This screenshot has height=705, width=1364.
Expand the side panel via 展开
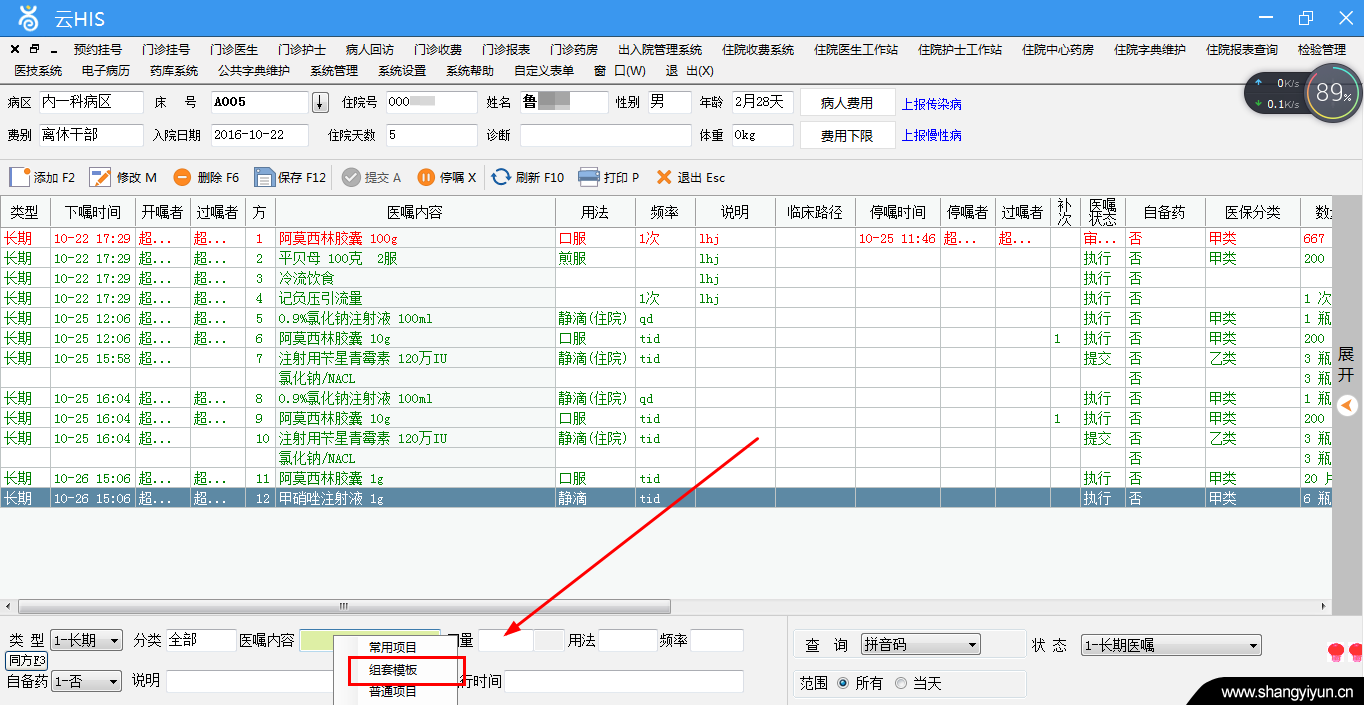tap(1346, 364)
